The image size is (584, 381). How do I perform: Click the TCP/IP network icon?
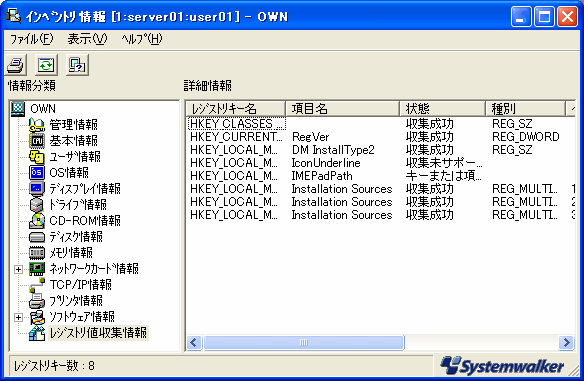coord(36,285)
